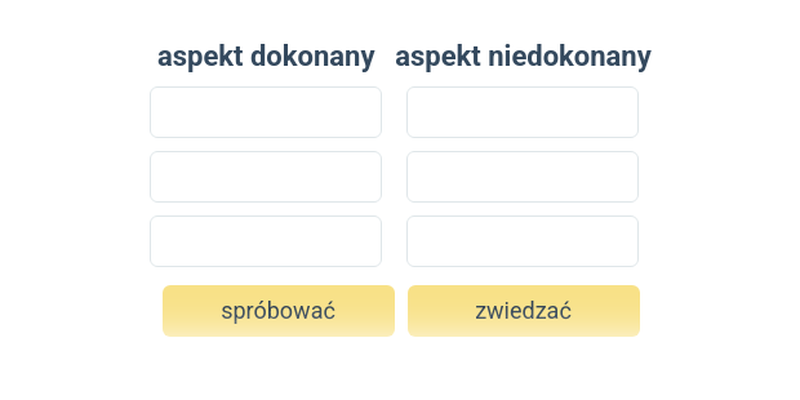Viewport: 800px width, 400px height.
Task: Focus second input under aspekt dokonany
Action: pos(265,177)
